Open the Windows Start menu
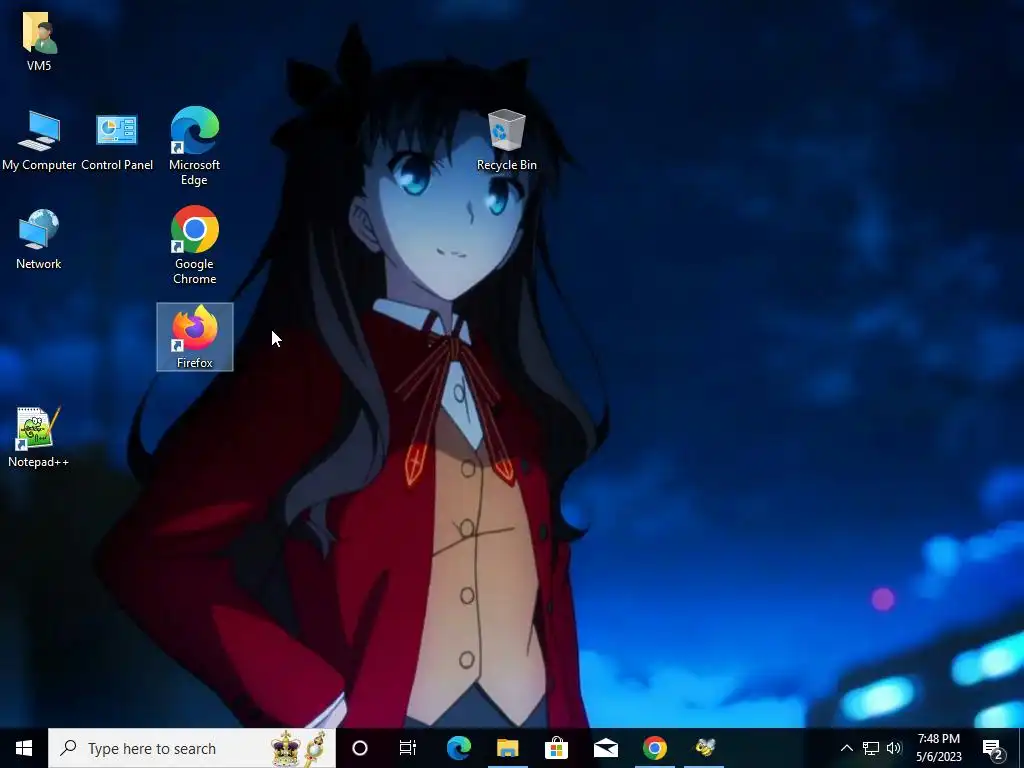 click(24, 748)
